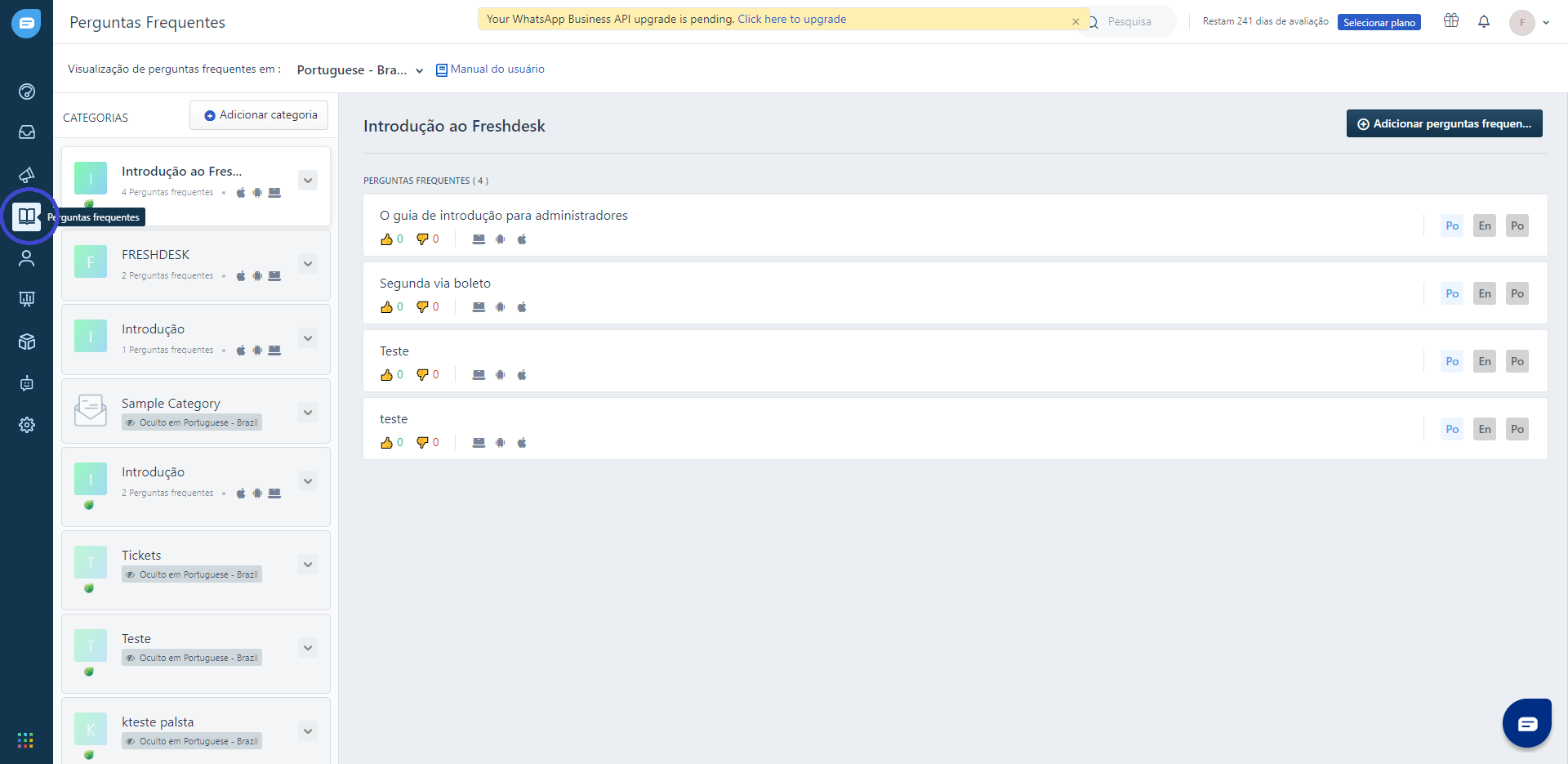Click FRESHDESK category green 'F' thumbnail

click(91, 261)
